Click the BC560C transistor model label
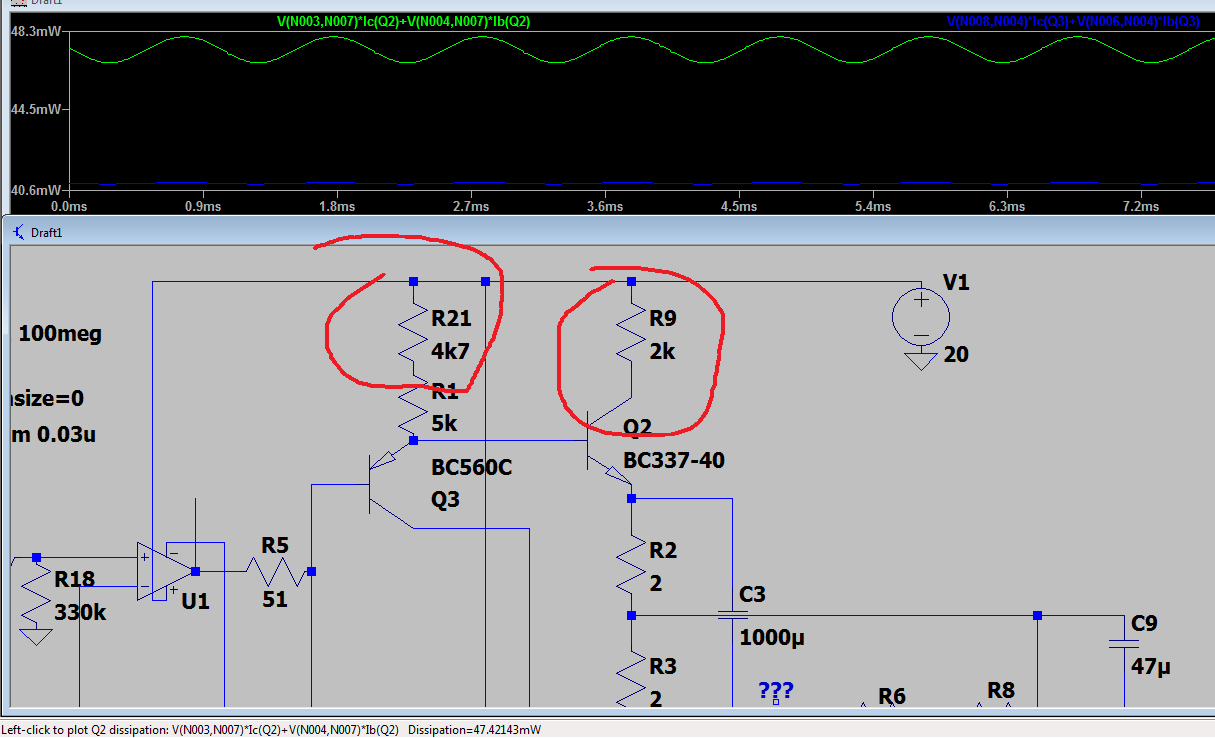The width and height of the screenshot is (1215, 738). point(472,467)
